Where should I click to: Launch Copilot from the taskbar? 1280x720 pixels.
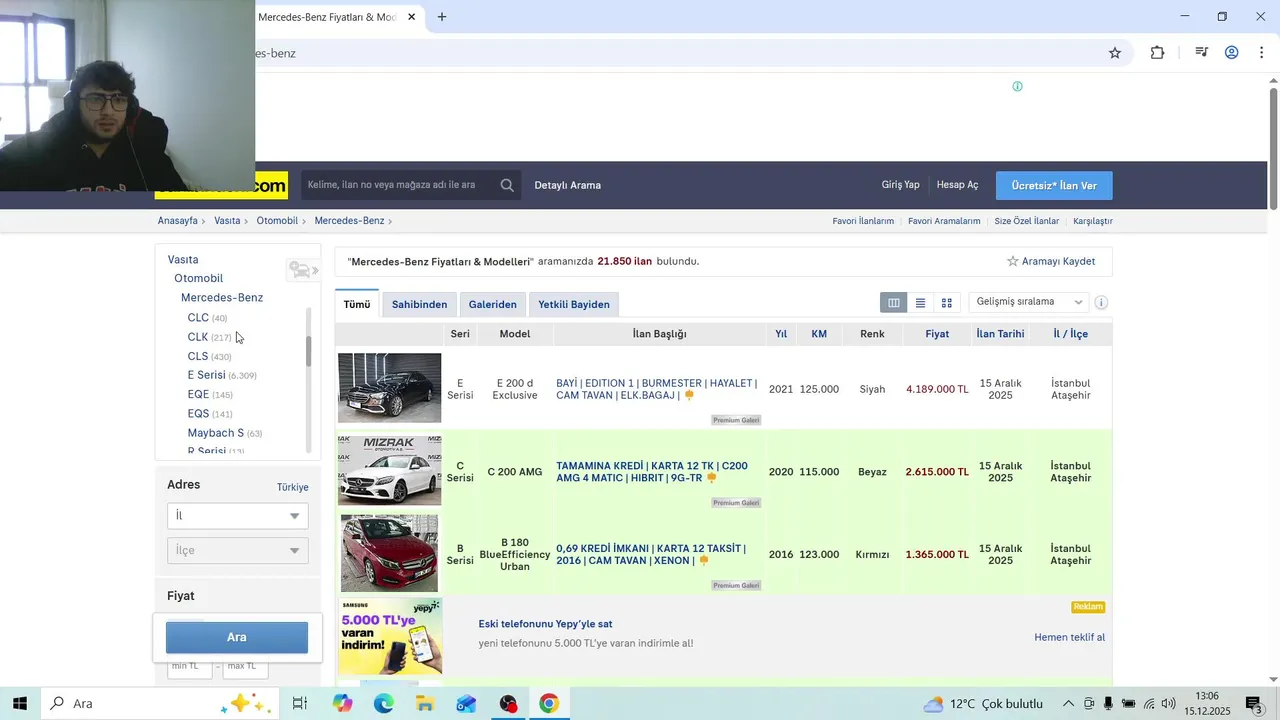pos(343,704)
